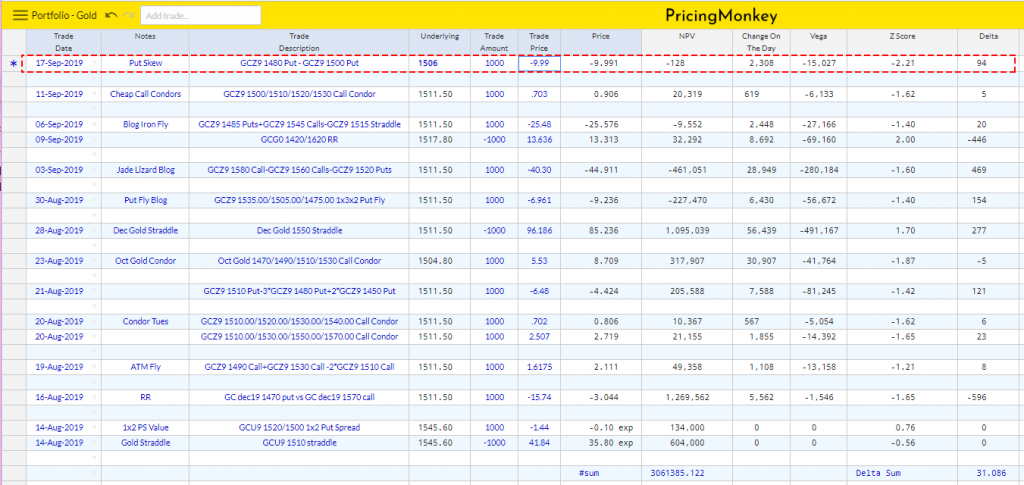
Task: Open date dropdown arrow for 28-Aug-2019
Action: pos(95,230)
